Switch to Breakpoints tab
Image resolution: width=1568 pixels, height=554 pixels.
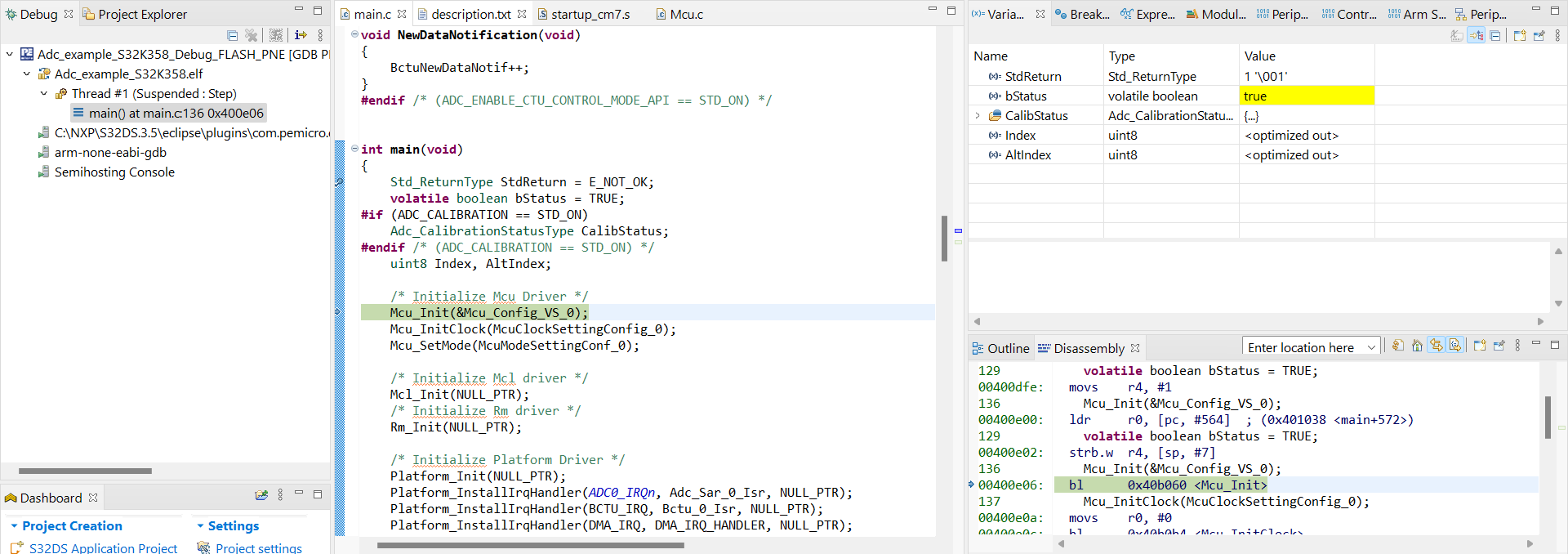coord(1082,14)
